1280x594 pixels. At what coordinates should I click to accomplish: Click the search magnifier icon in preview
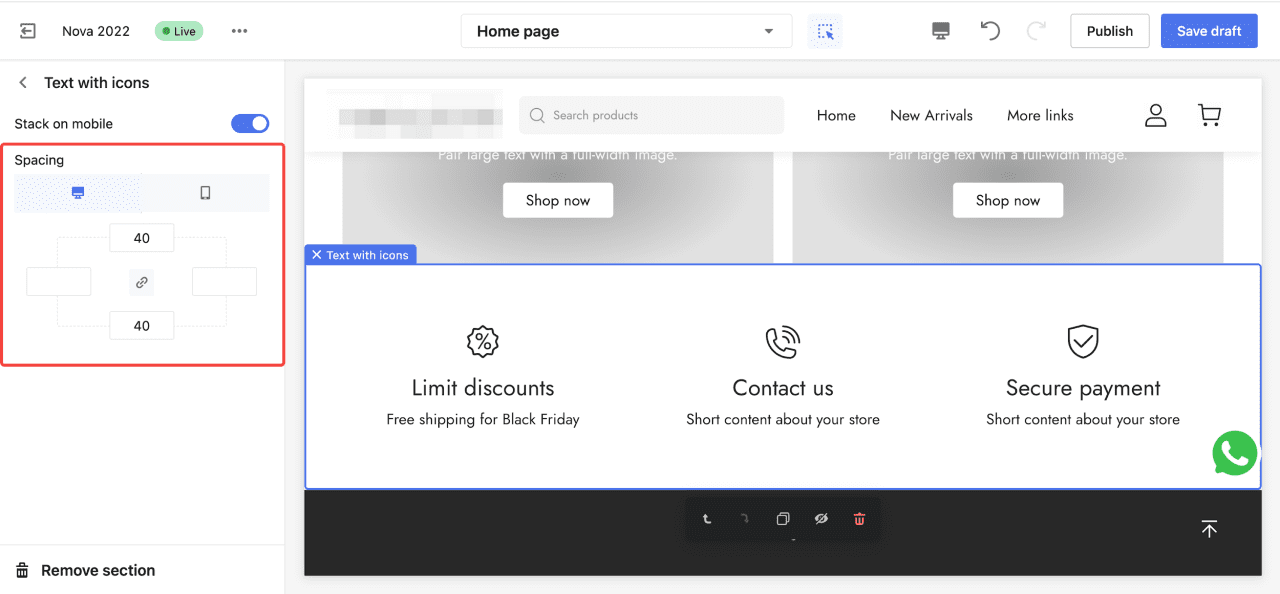click(537, 115)
